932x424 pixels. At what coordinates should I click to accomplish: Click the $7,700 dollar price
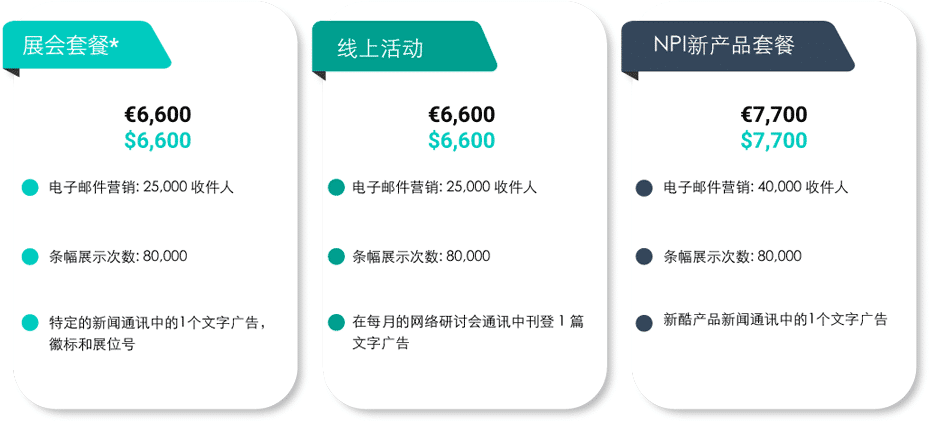pos(773,141)
